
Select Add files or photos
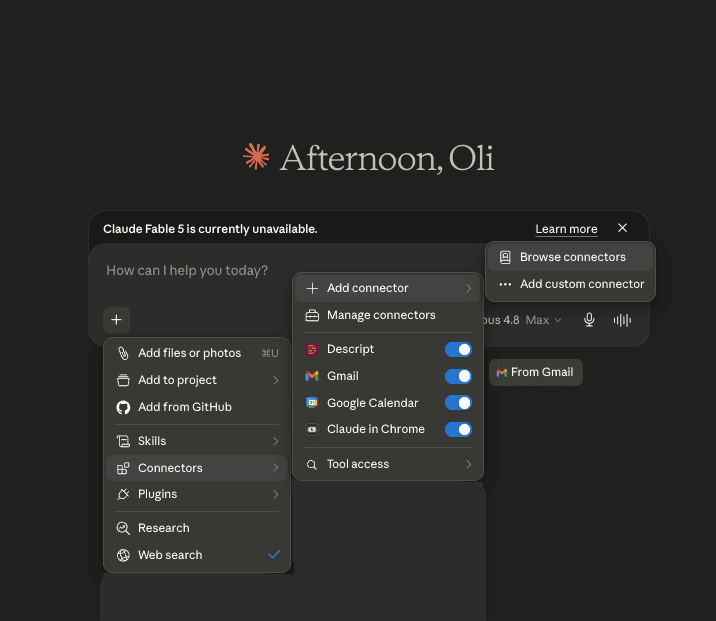point(197,353)
